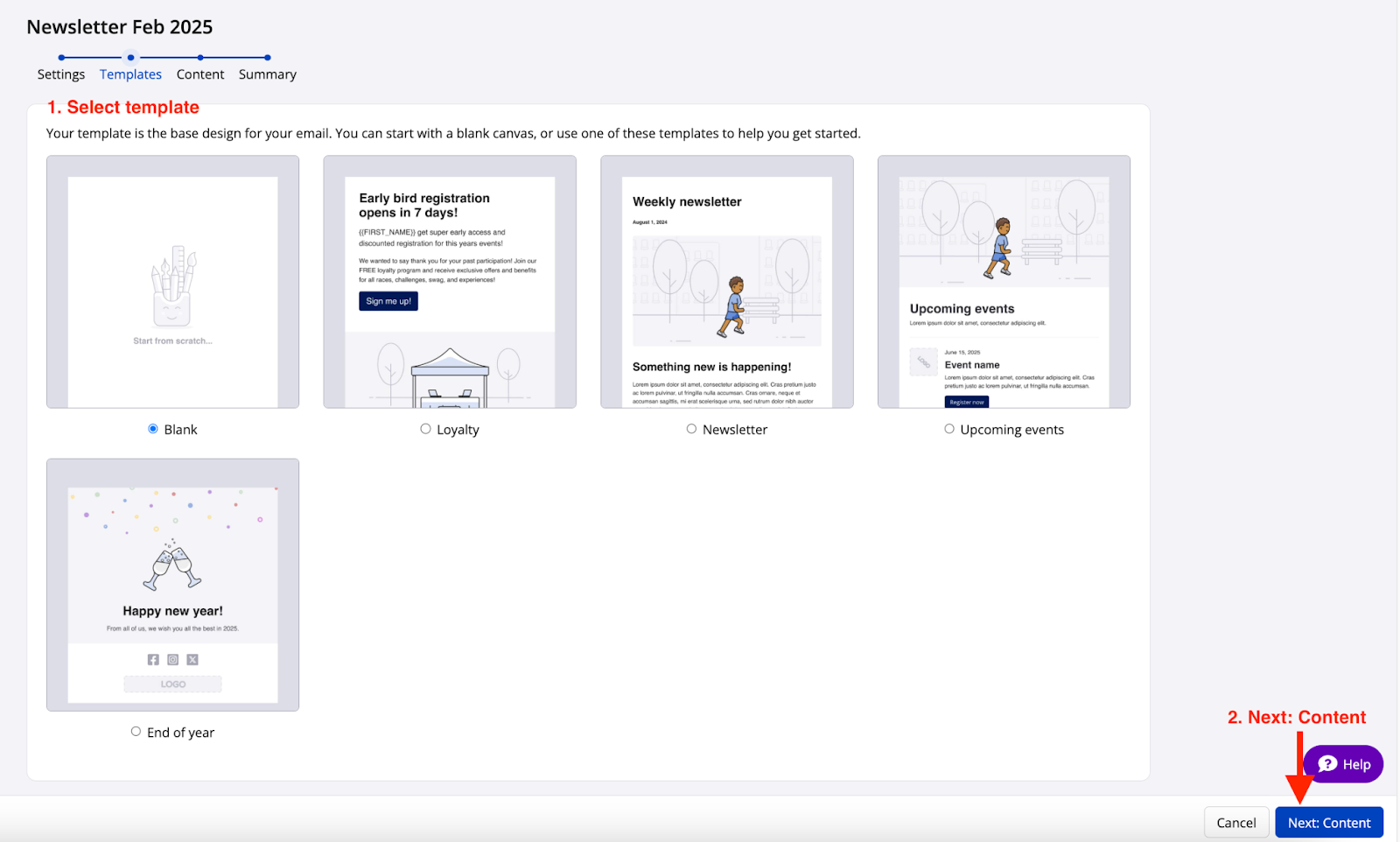Click the Next: Content button
1400x842 pixels.
point(1328,823)
